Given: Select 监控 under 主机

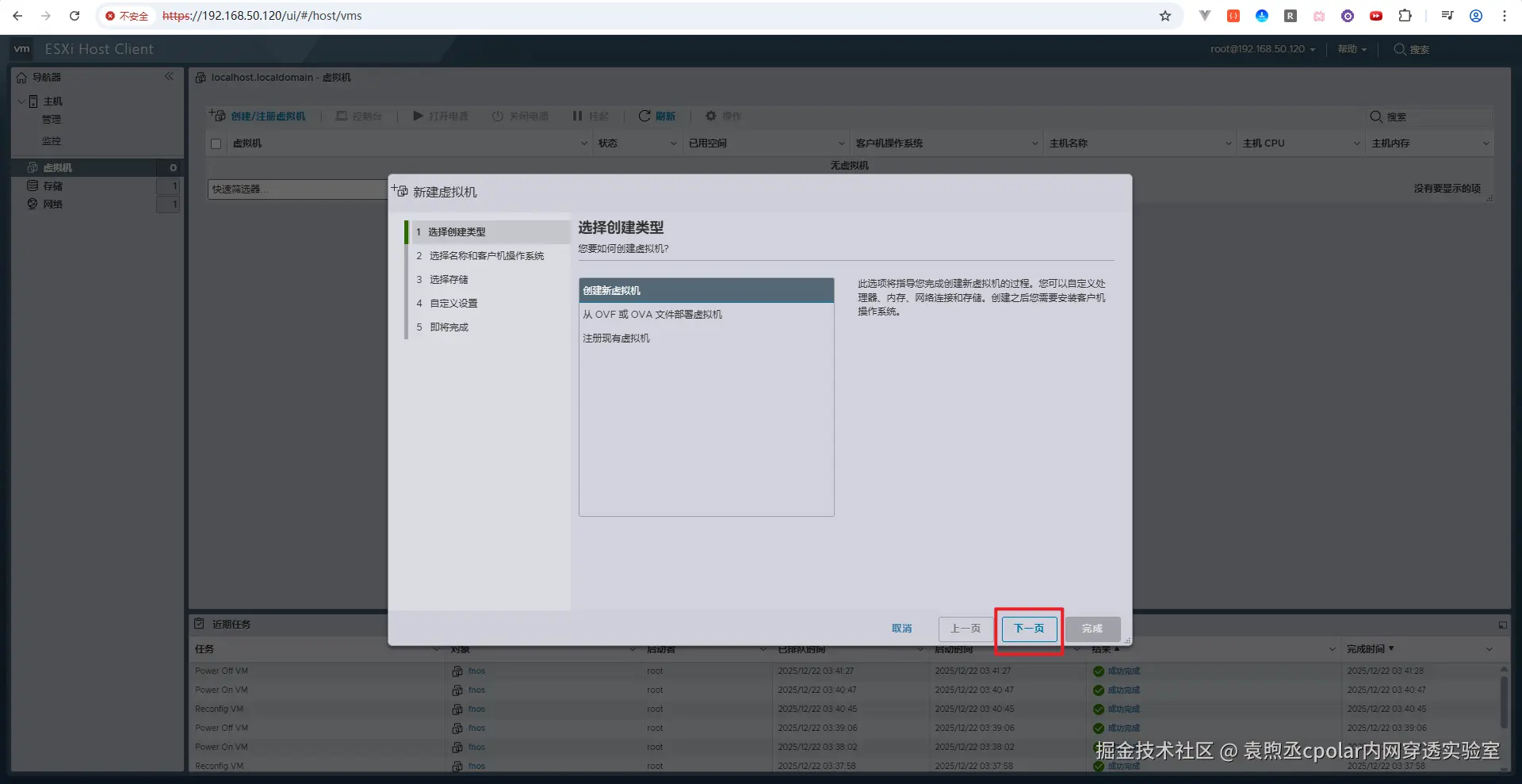Looking at the screenshot, I should tap(52, 141).
